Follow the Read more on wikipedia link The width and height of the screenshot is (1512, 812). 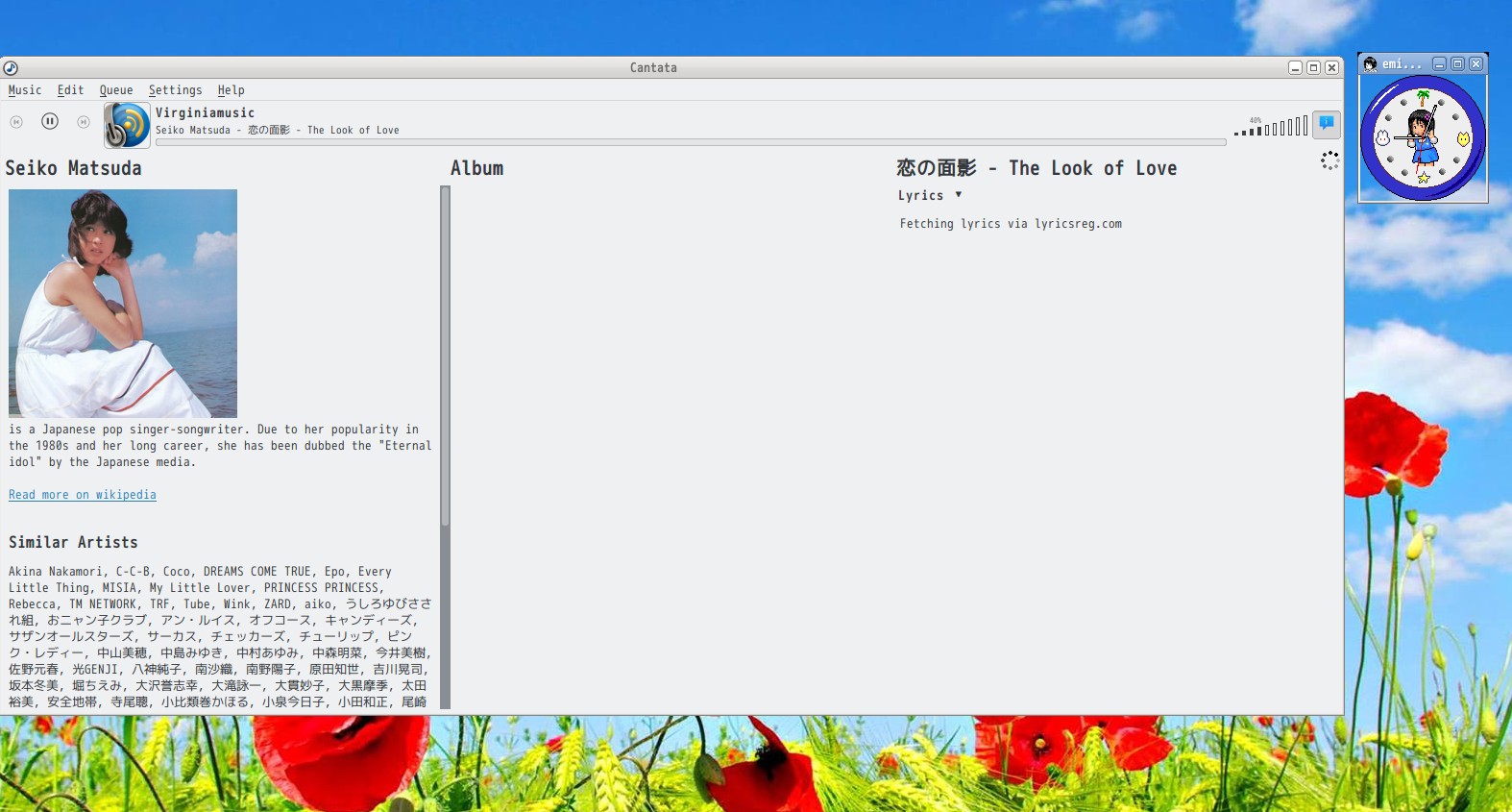pos(83,495)
